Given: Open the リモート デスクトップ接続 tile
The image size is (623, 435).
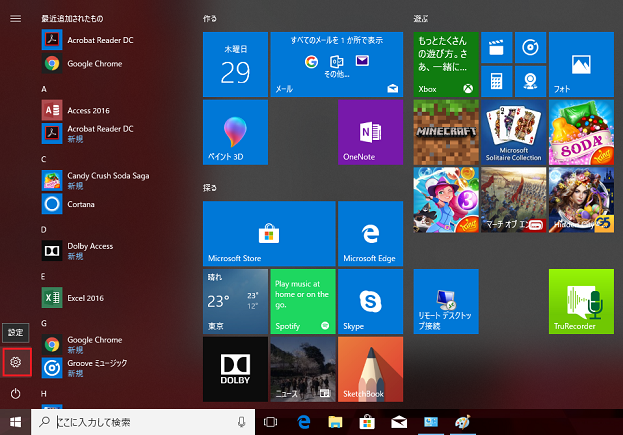Looking at the screenshot, I should [x=446, y=302].
